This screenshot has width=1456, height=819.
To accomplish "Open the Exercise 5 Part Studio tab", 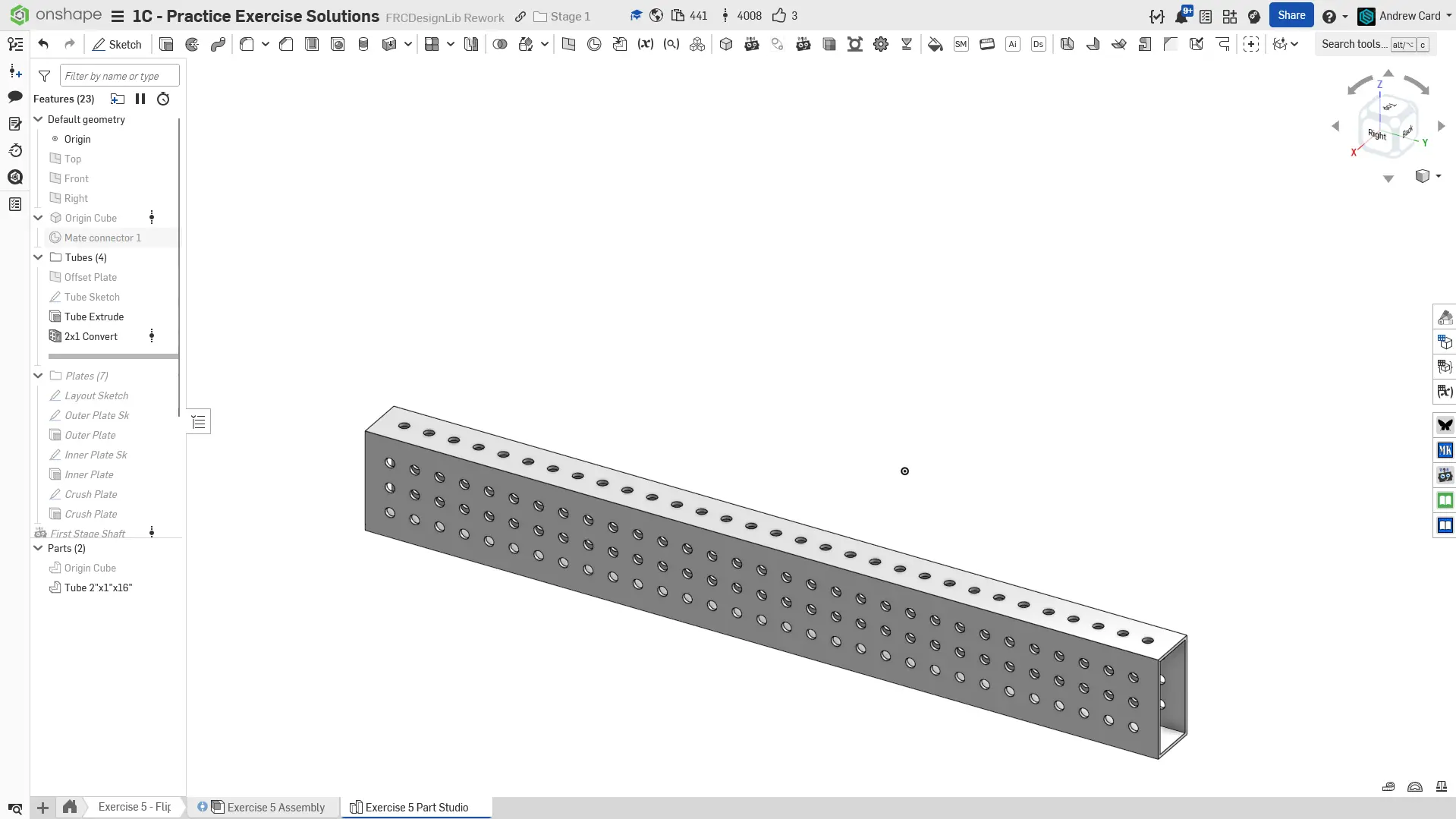I will 416,807.
